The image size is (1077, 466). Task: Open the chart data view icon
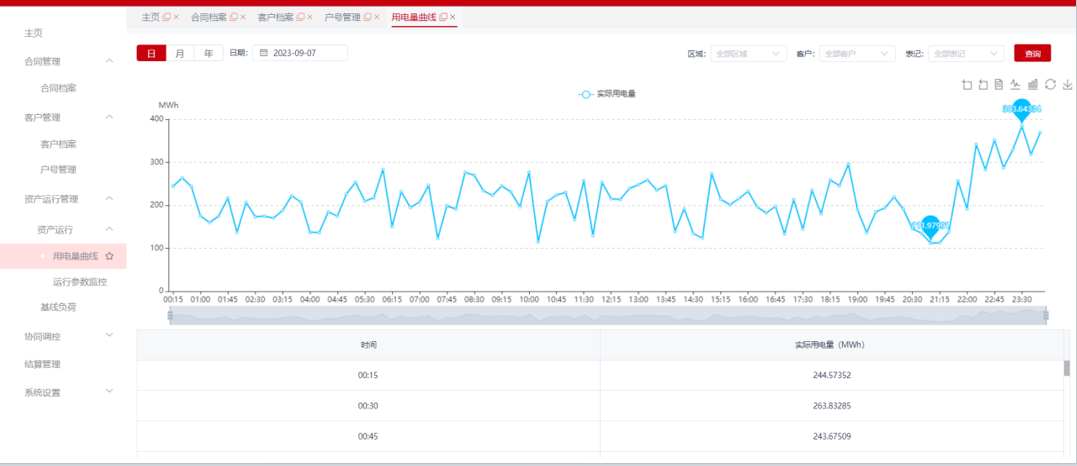click(999, 85)
